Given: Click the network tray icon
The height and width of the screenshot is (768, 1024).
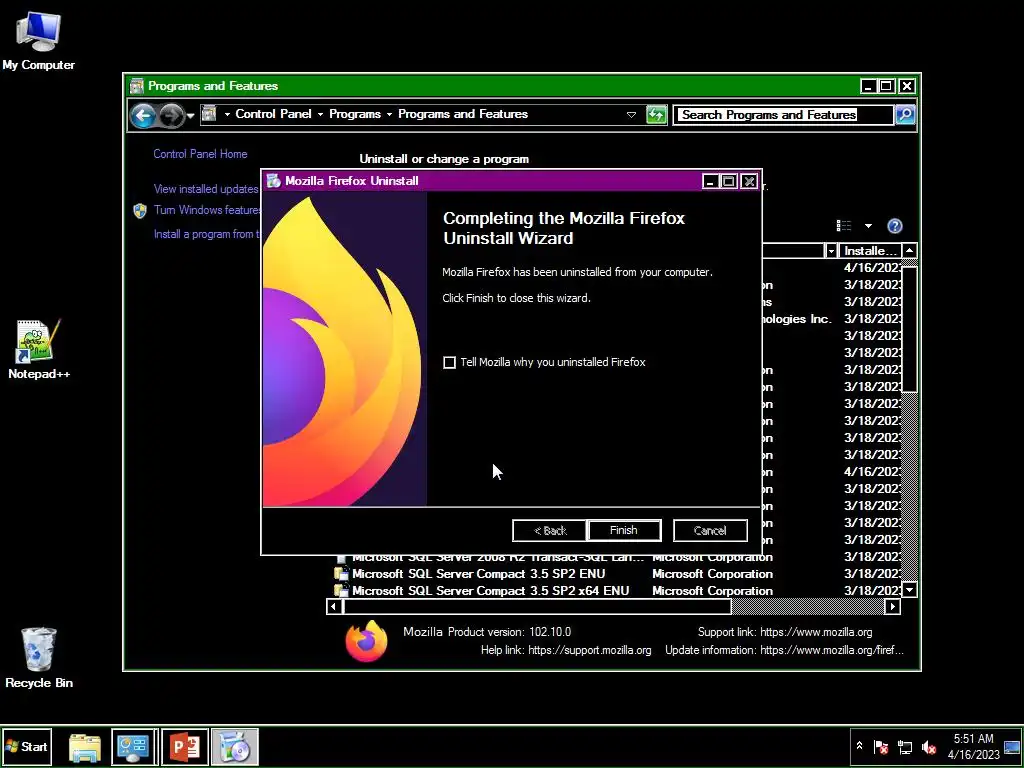Looking at the screenshot, I should tap(905, 746).
